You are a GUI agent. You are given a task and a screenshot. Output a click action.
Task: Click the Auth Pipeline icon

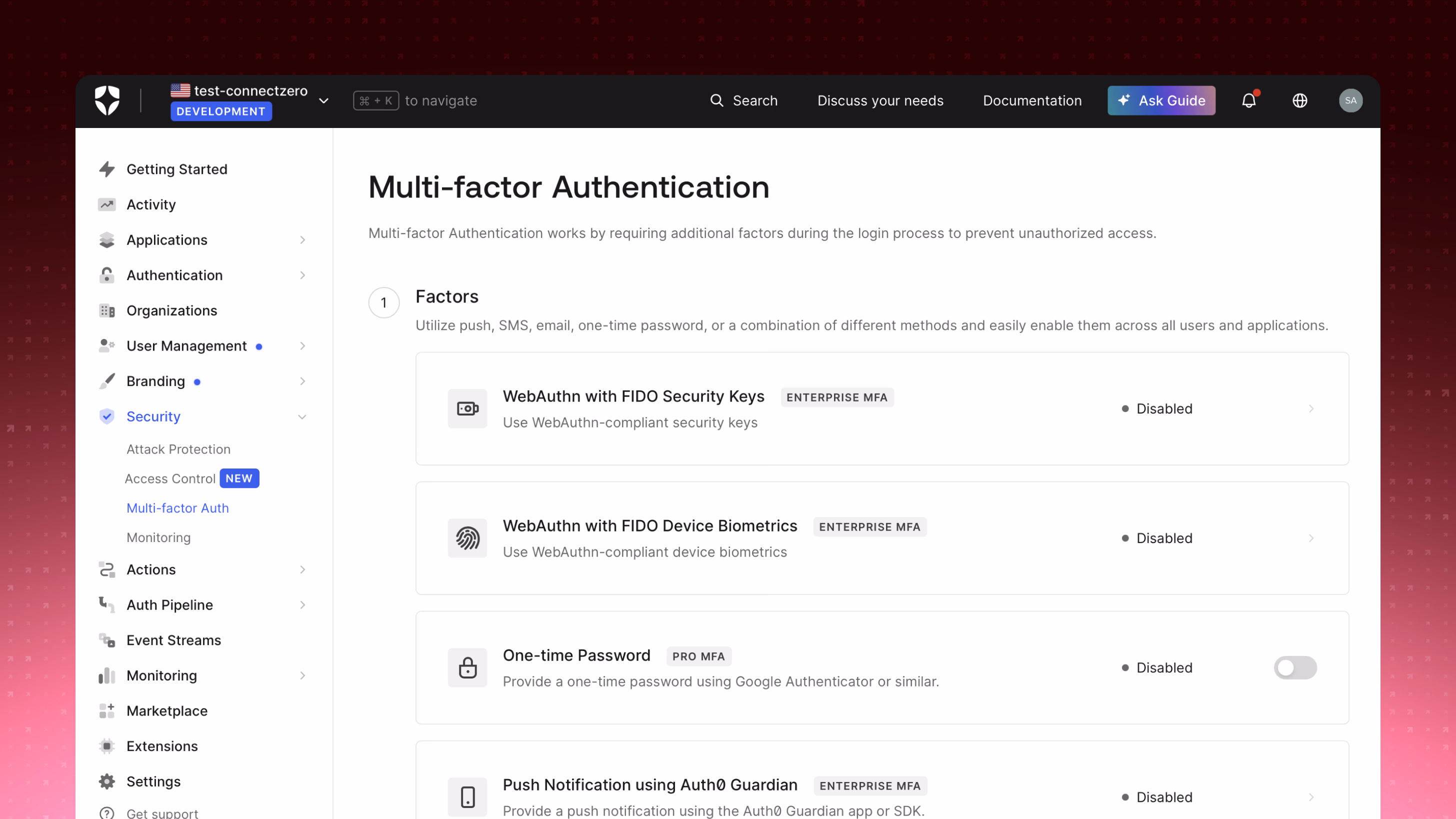pos(107,605)
